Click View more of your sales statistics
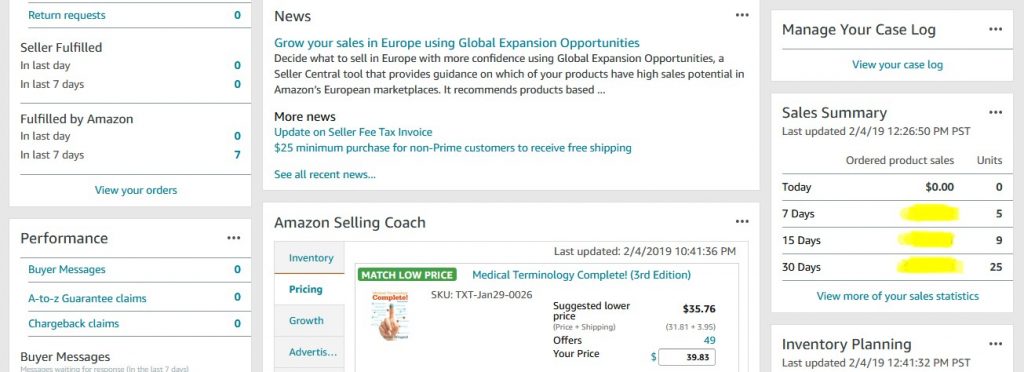This screenshot has width=1024, height=372. point(897,296)
